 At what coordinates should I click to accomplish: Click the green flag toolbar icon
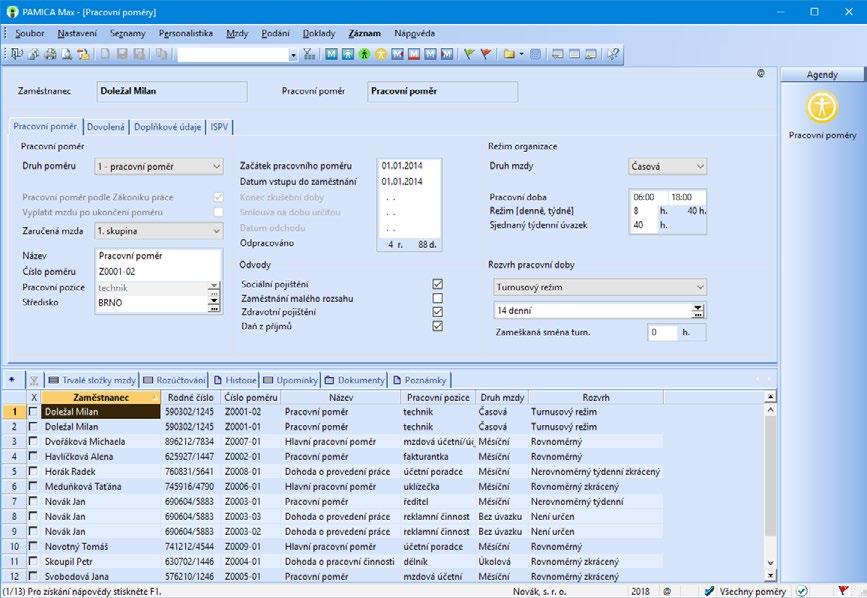click(x=469, y=54)
